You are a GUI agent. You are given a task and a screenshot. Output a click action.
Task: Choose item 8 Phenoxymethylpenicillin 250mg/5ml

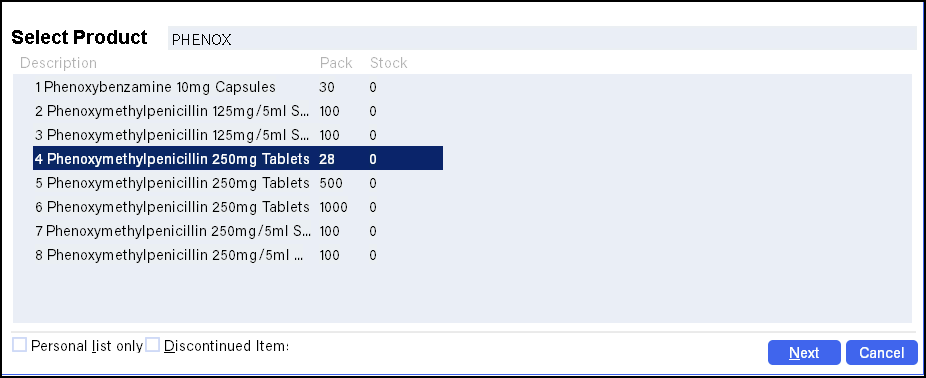(238, 255)
